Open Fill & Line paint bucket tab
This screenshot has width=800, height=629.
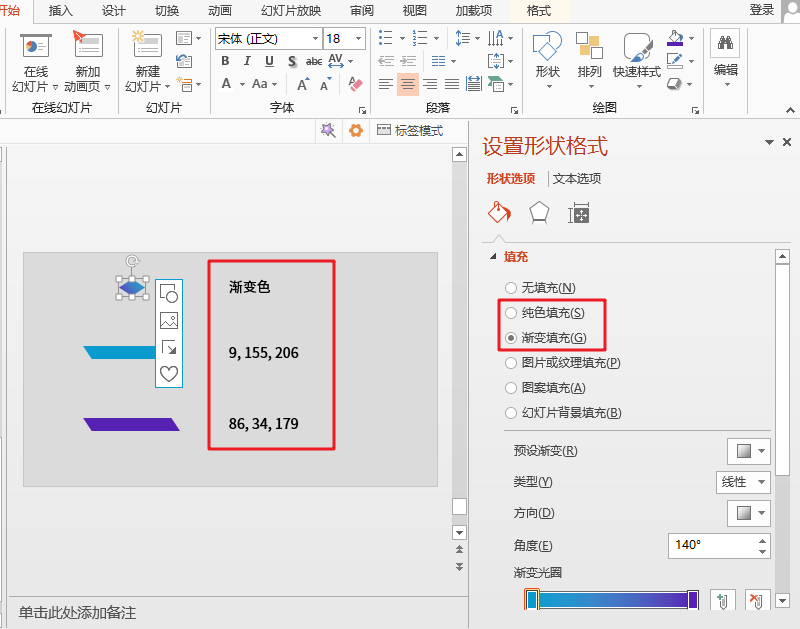point(499,213)
